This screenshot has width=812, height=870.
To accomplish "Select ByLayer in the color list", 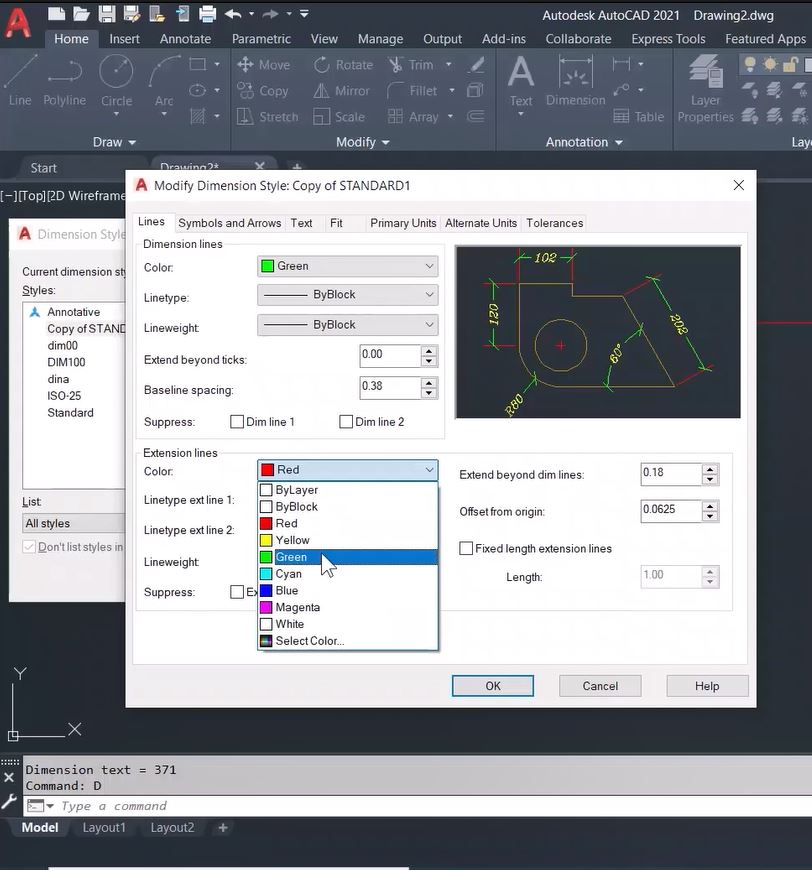I will 348,490.
